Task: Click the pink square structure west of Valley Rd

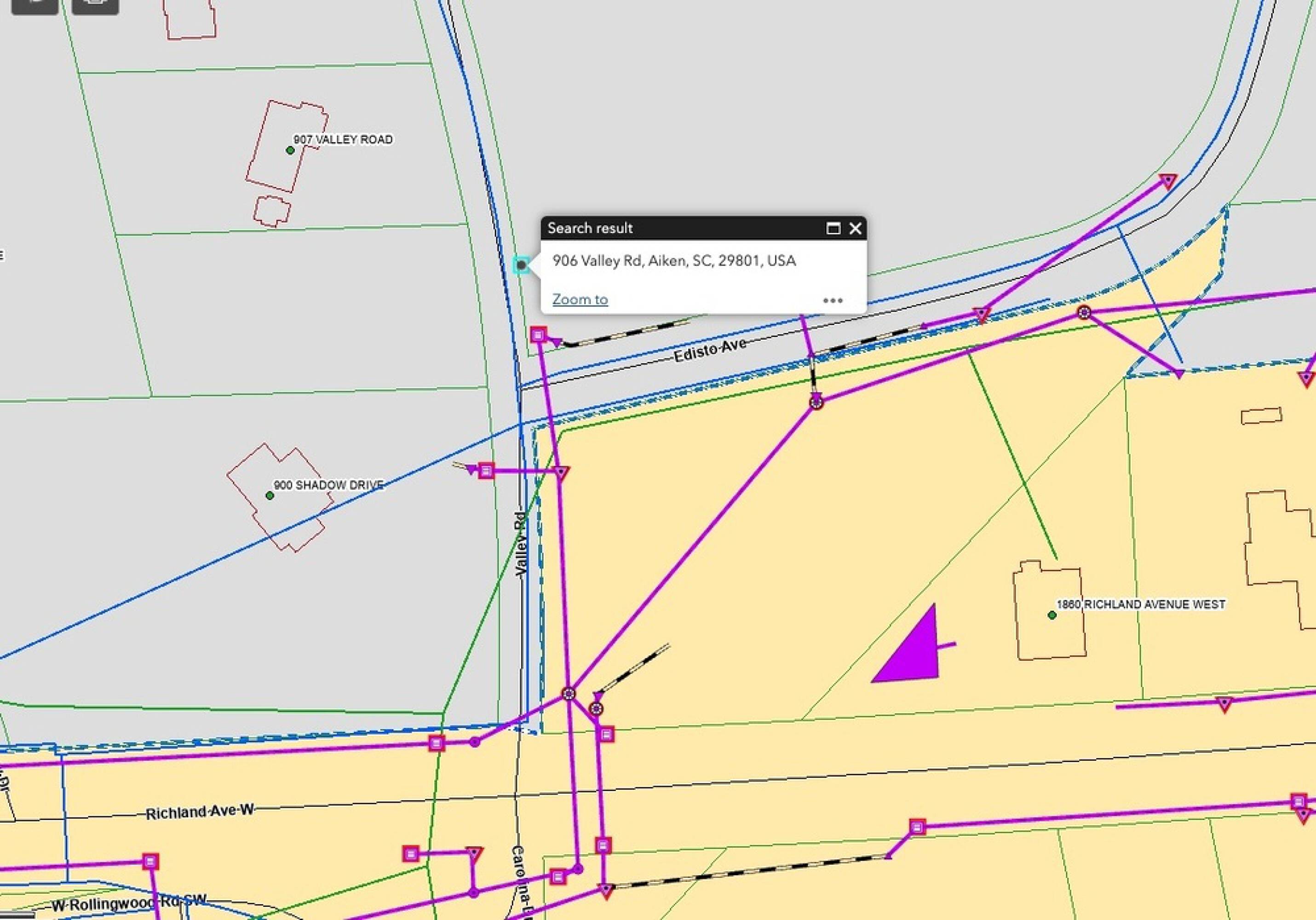Action: coord(485,471)
